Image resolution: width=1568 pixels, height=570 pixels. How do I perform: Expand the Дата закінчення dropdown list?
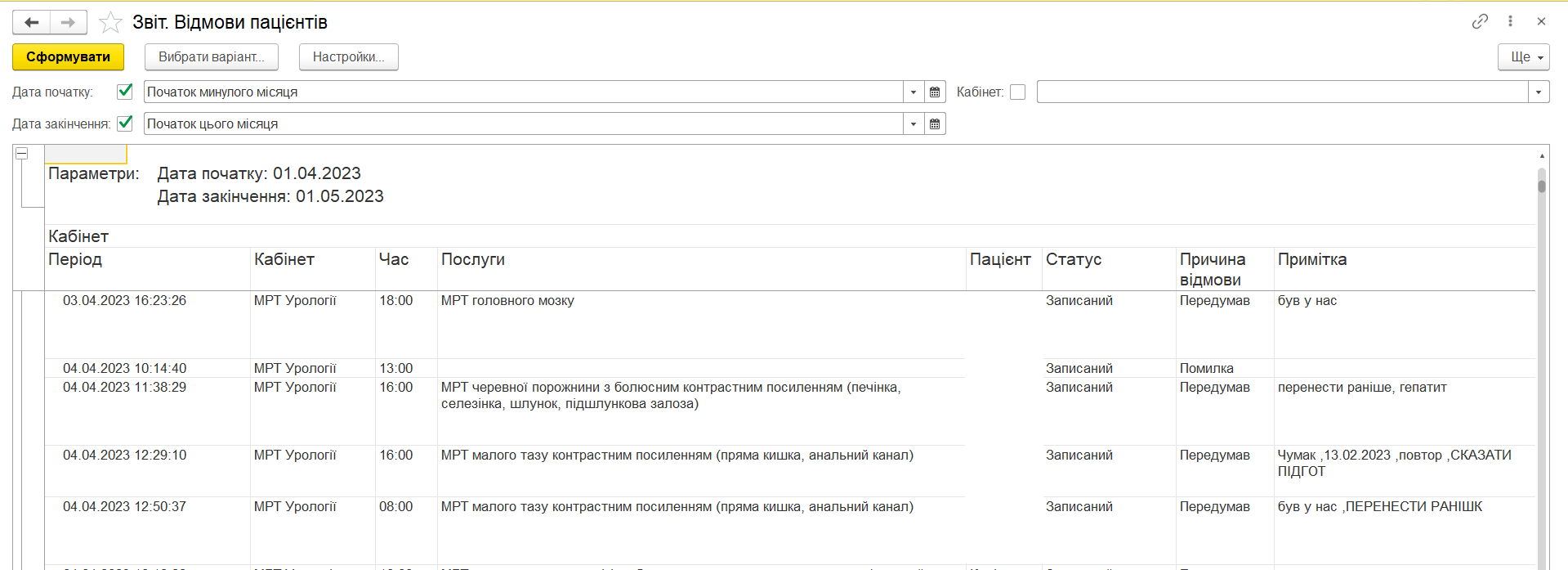pyautogui.click(x=914, y=123)
